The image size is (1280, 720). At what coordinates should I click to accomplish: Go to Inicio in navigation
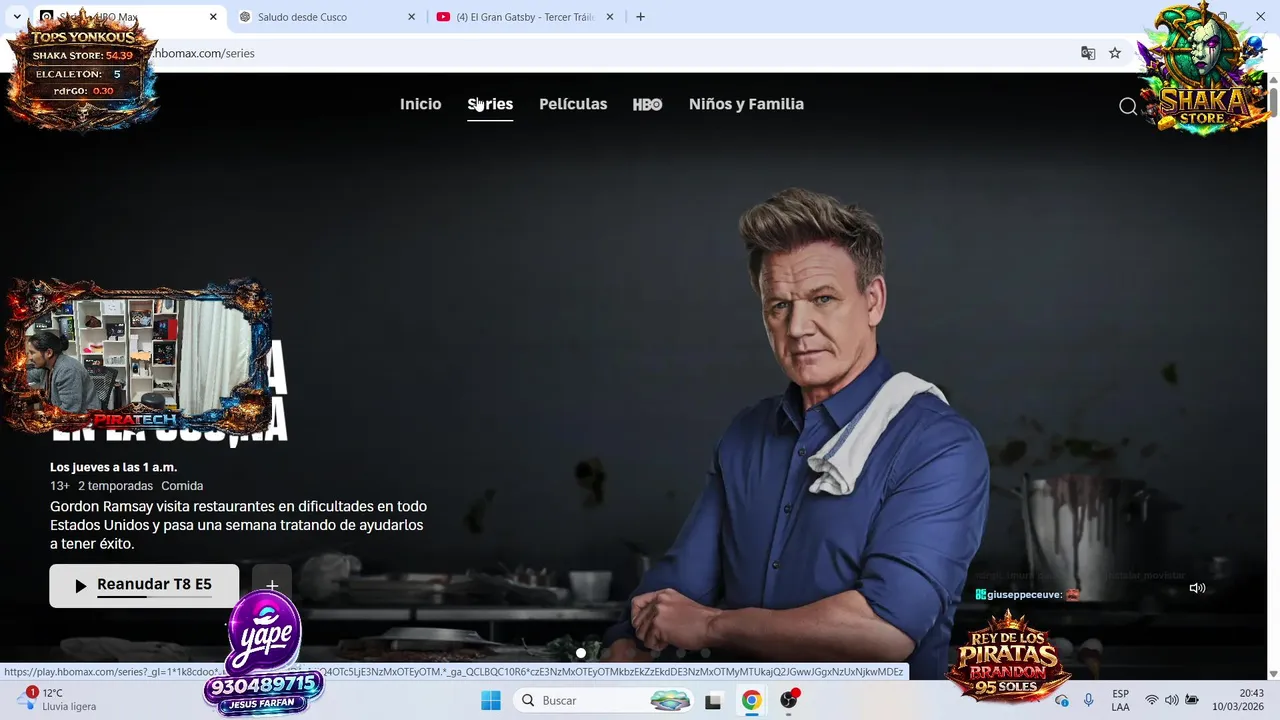pos(420,104)
